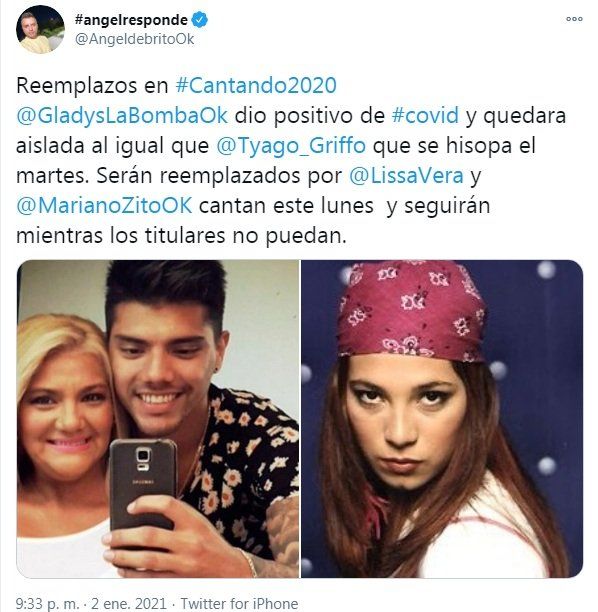The width and height of the screenshot is (598, 612).
Task: Enlarge the selfie photo with the phone
Action: (x=158, y=419)
